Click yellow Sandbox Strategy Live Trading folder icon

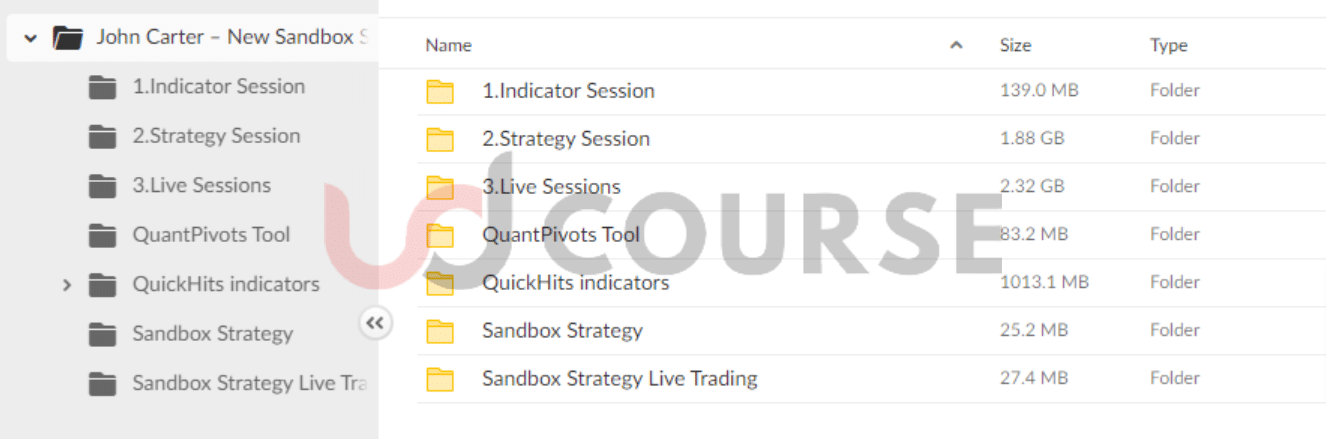click(x=440, y=379)
